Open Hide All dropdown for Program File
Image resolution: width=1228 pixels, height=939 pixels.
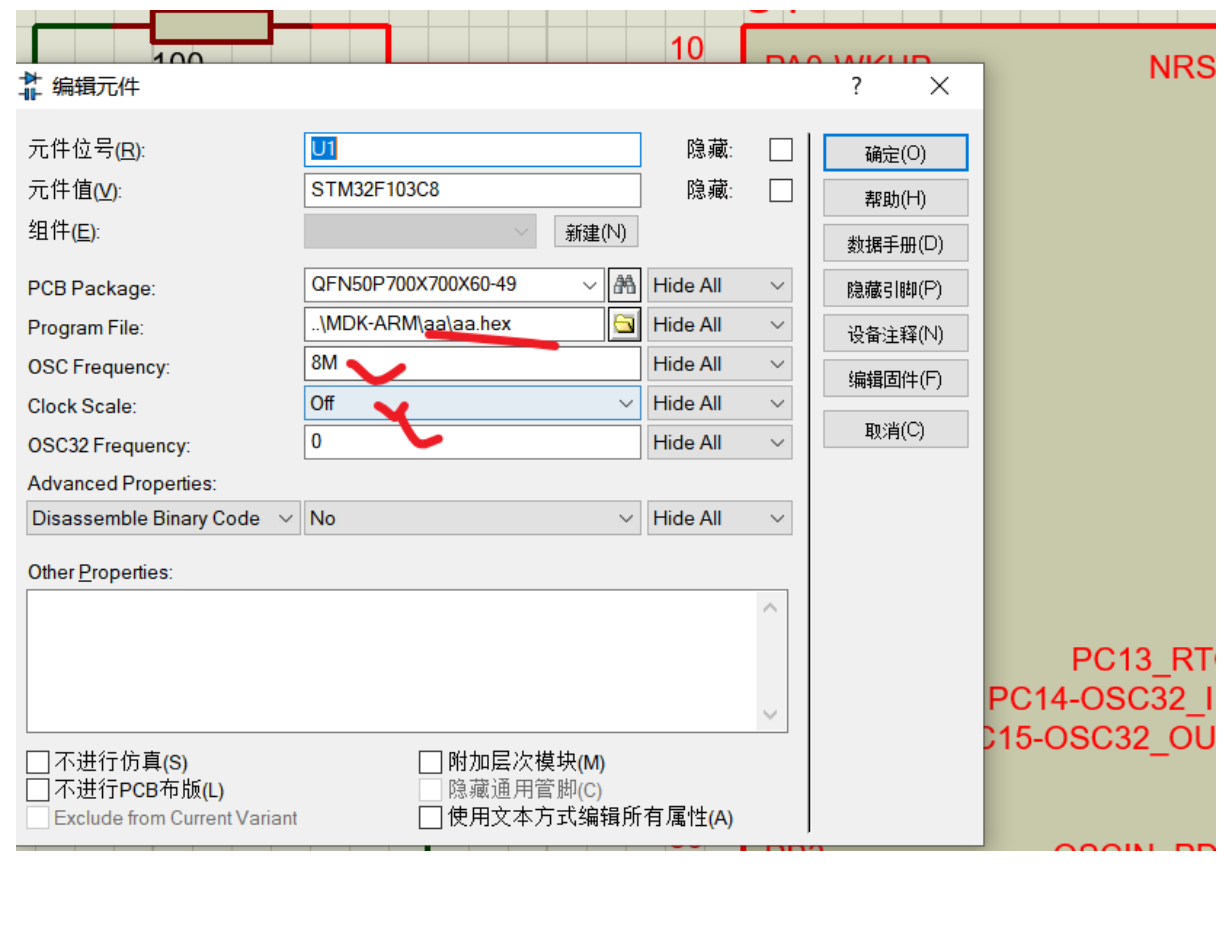(x=720, y=324)
